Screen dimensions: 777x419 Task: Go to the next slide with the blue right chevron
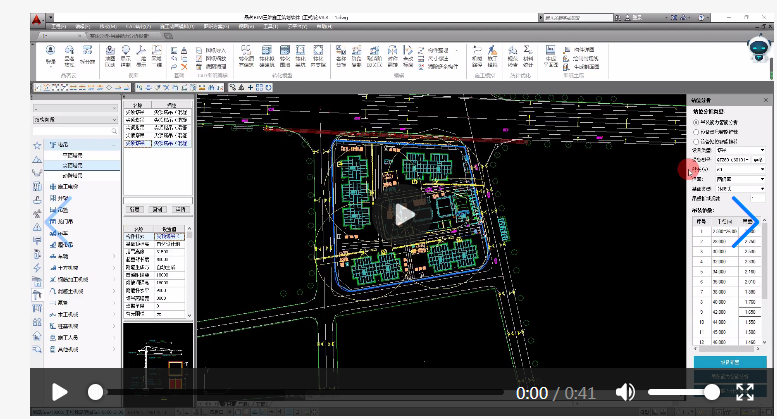(x=745, y=222)
